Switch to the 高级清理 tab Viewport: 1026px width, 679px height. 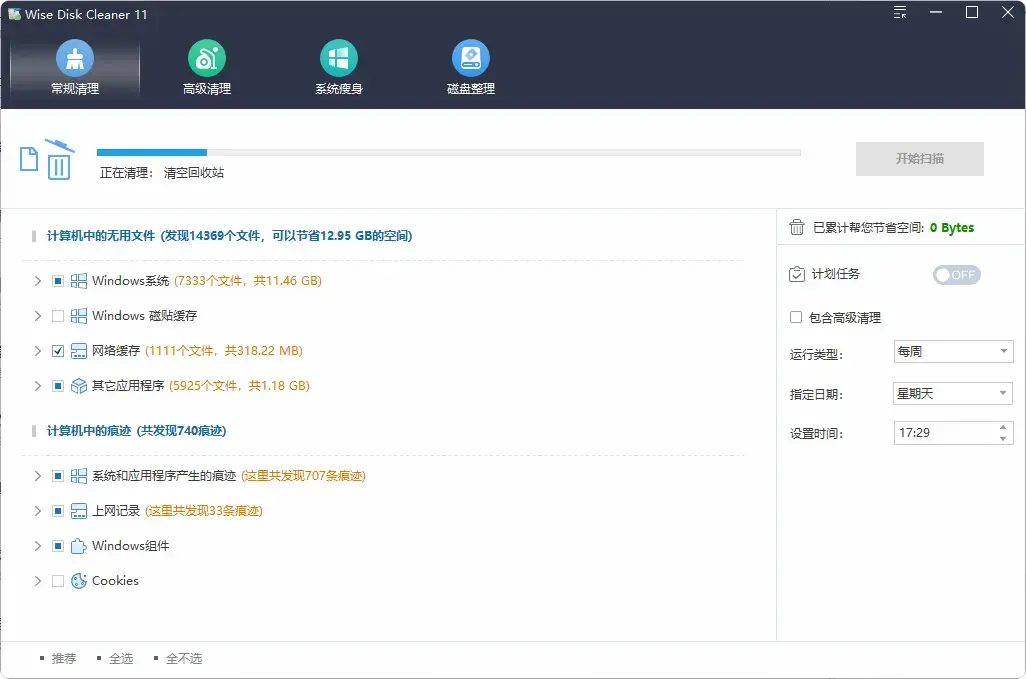tap(206, 58)
